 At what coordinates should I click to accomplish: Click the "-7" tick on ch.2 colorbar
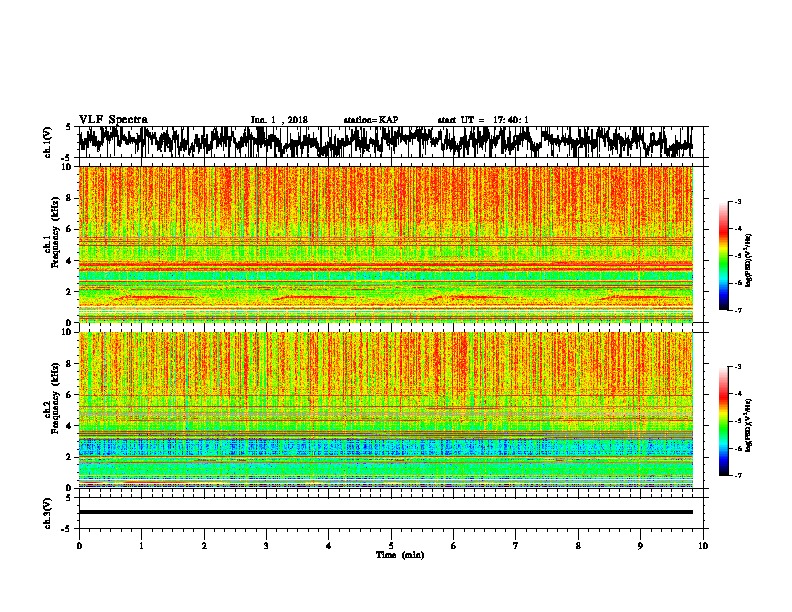pos(738,476)
